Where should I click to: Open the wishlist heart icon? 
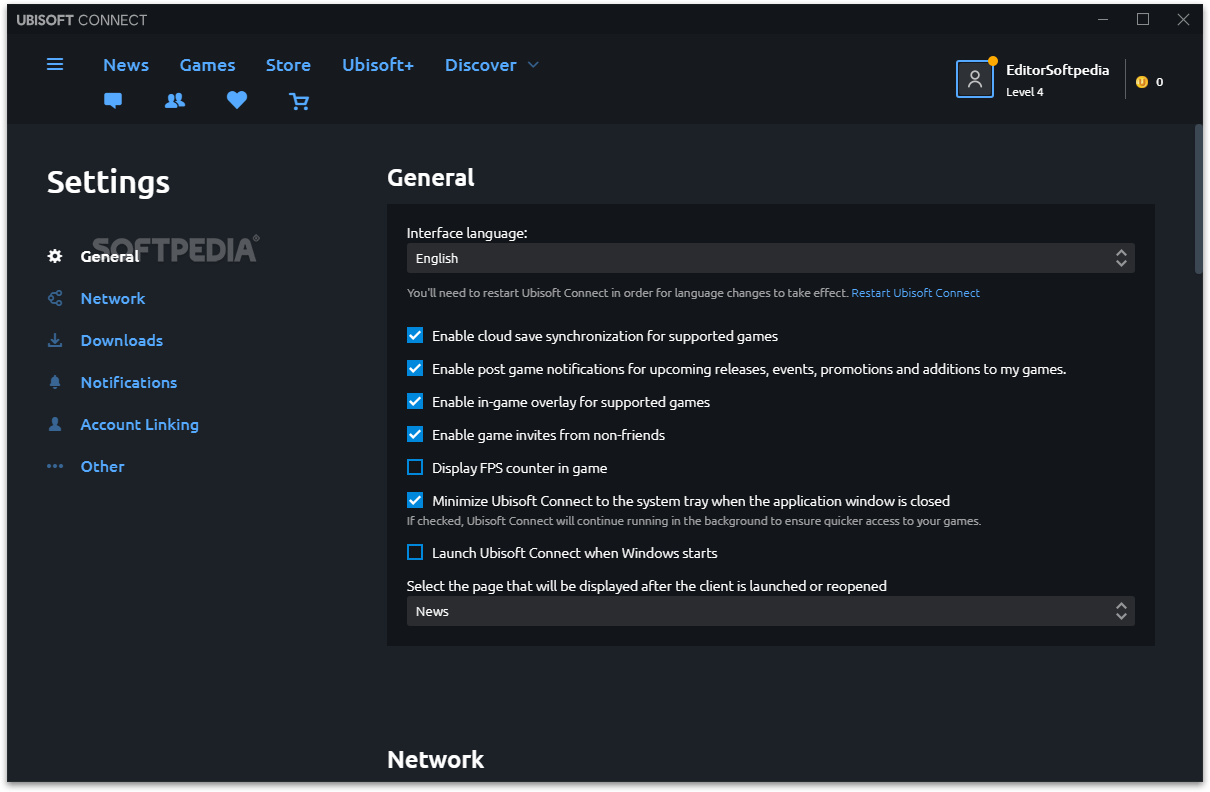click(236, 100)
